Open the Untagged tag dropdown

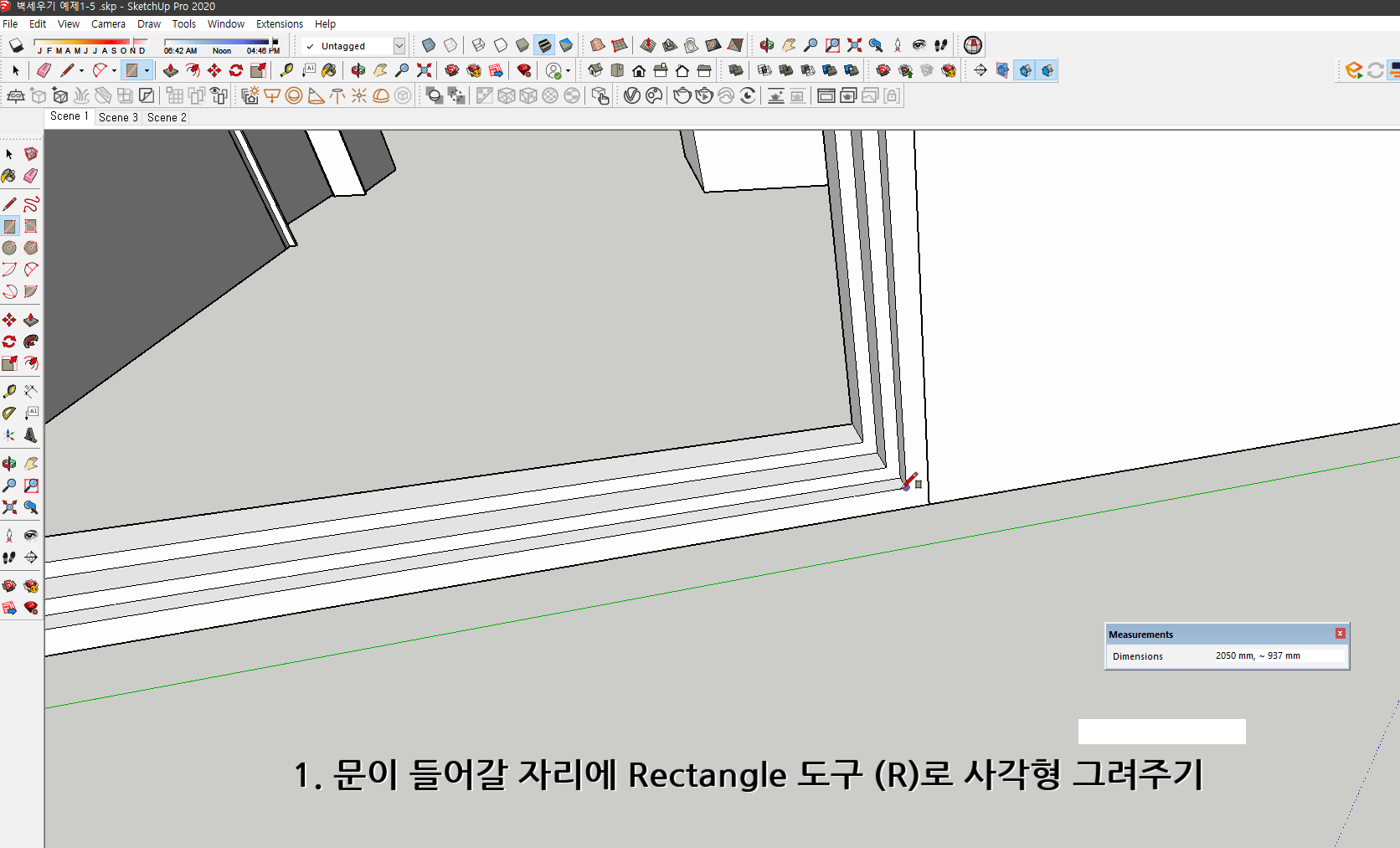(399, 46)
